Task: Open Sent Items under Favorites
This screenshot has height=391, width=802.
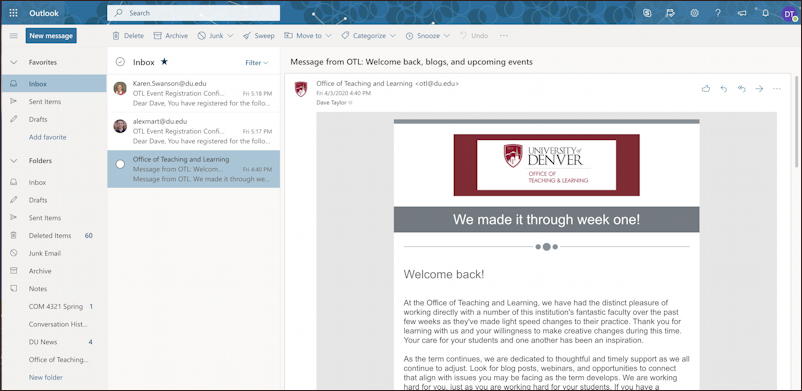Action: 53,102
